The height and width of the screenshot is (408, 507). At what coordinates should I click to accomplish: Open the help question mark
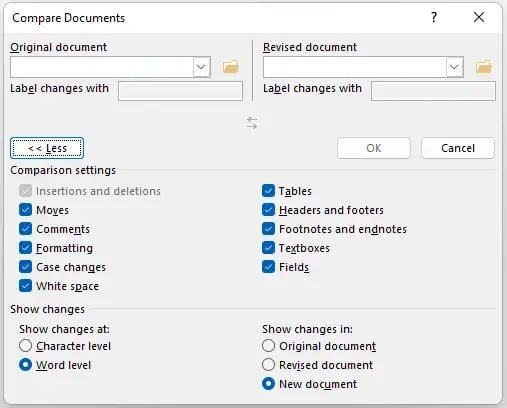(x=434, y=17)
